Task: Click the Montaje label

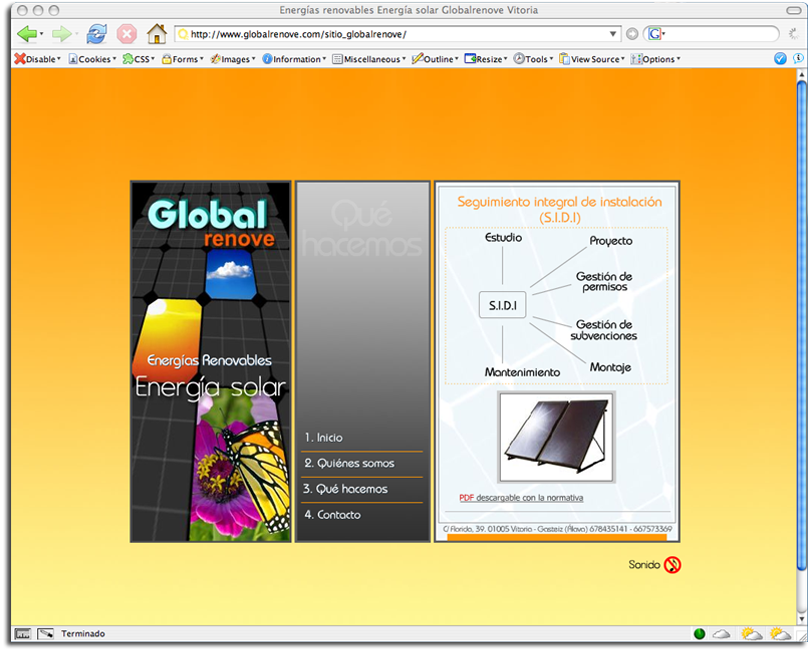Action: (x=611, y=367)
